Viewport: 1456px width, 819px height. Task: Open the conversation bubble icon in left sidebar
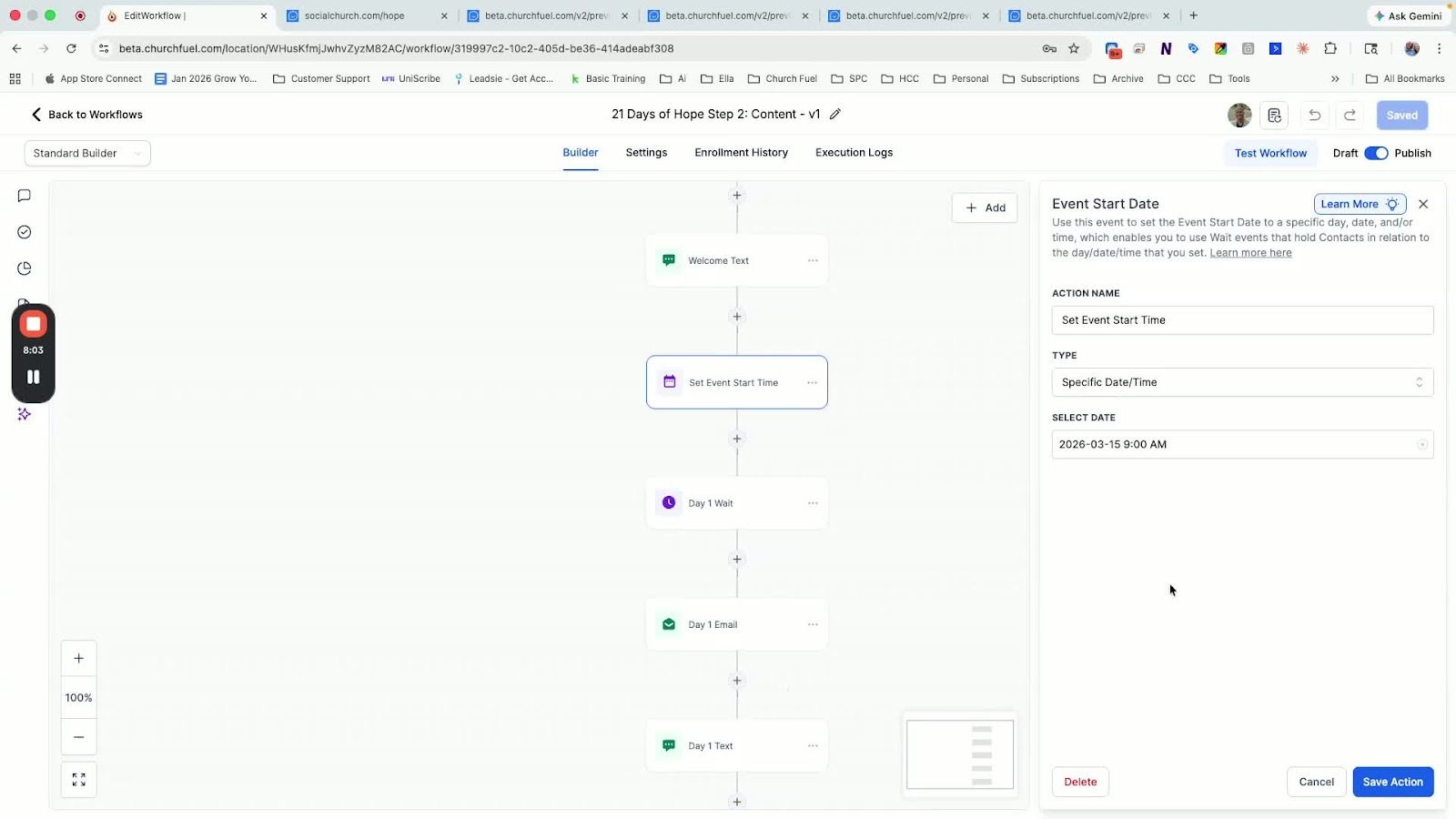(x=25, y=196)
